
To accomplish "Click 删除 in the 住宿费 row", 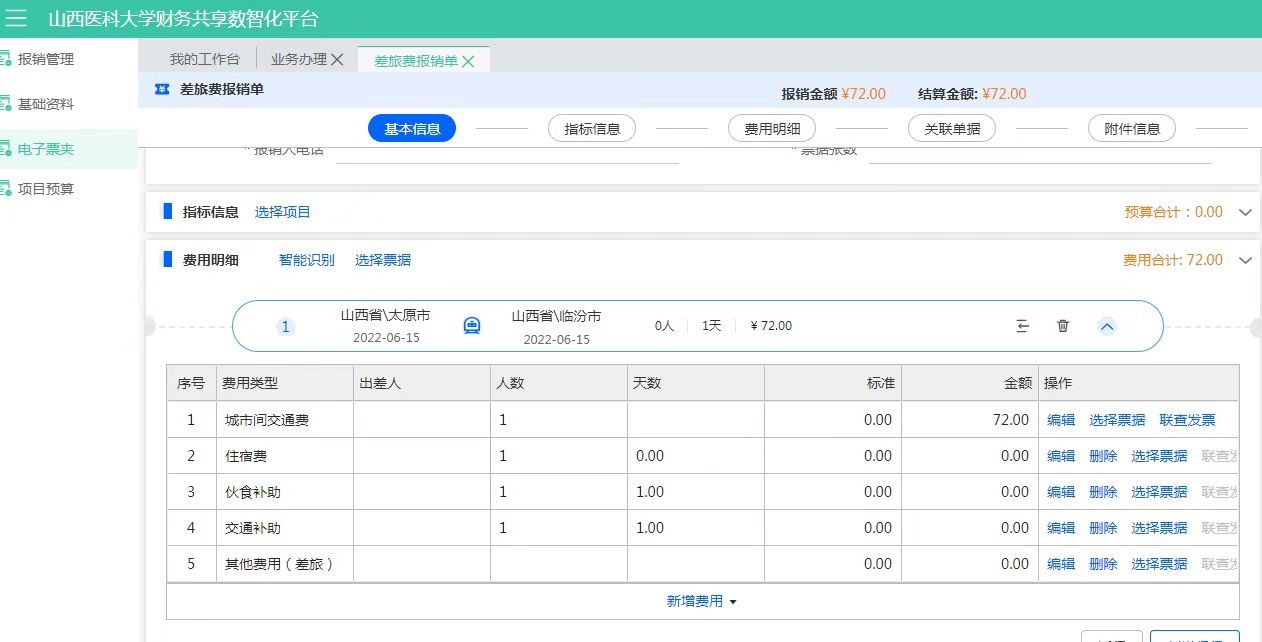I will pos(1103,456).
